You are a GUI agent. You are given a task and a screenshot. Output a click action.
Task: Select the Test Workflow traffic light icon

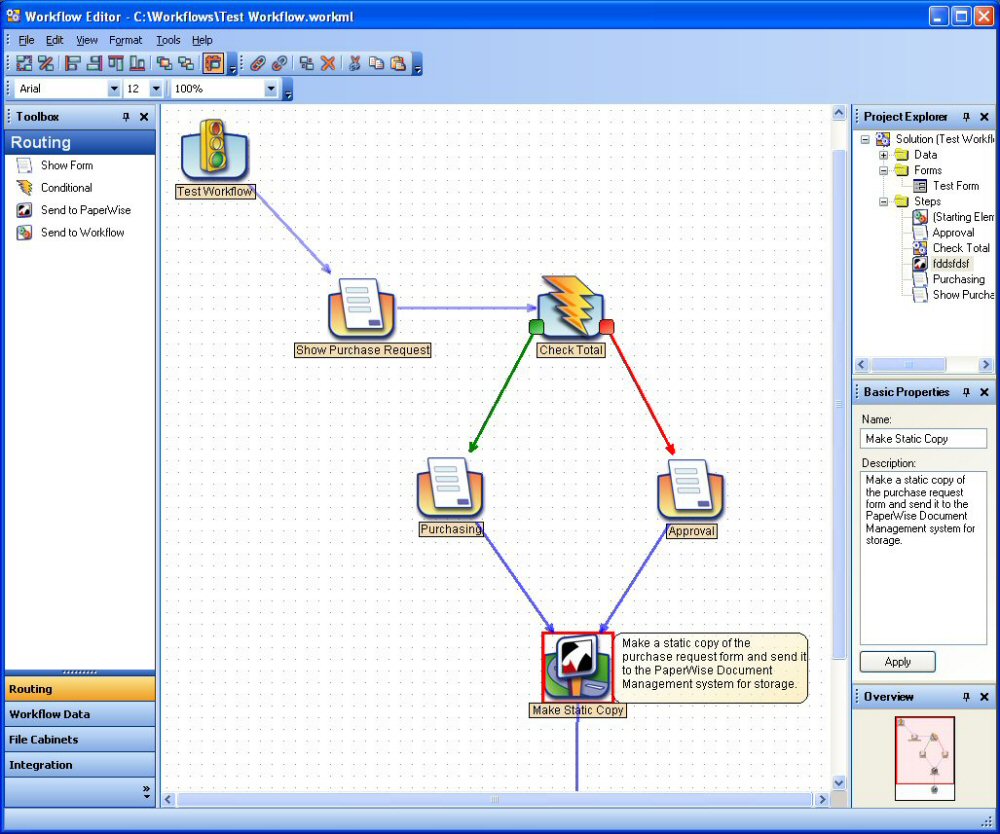coord(213,150)
